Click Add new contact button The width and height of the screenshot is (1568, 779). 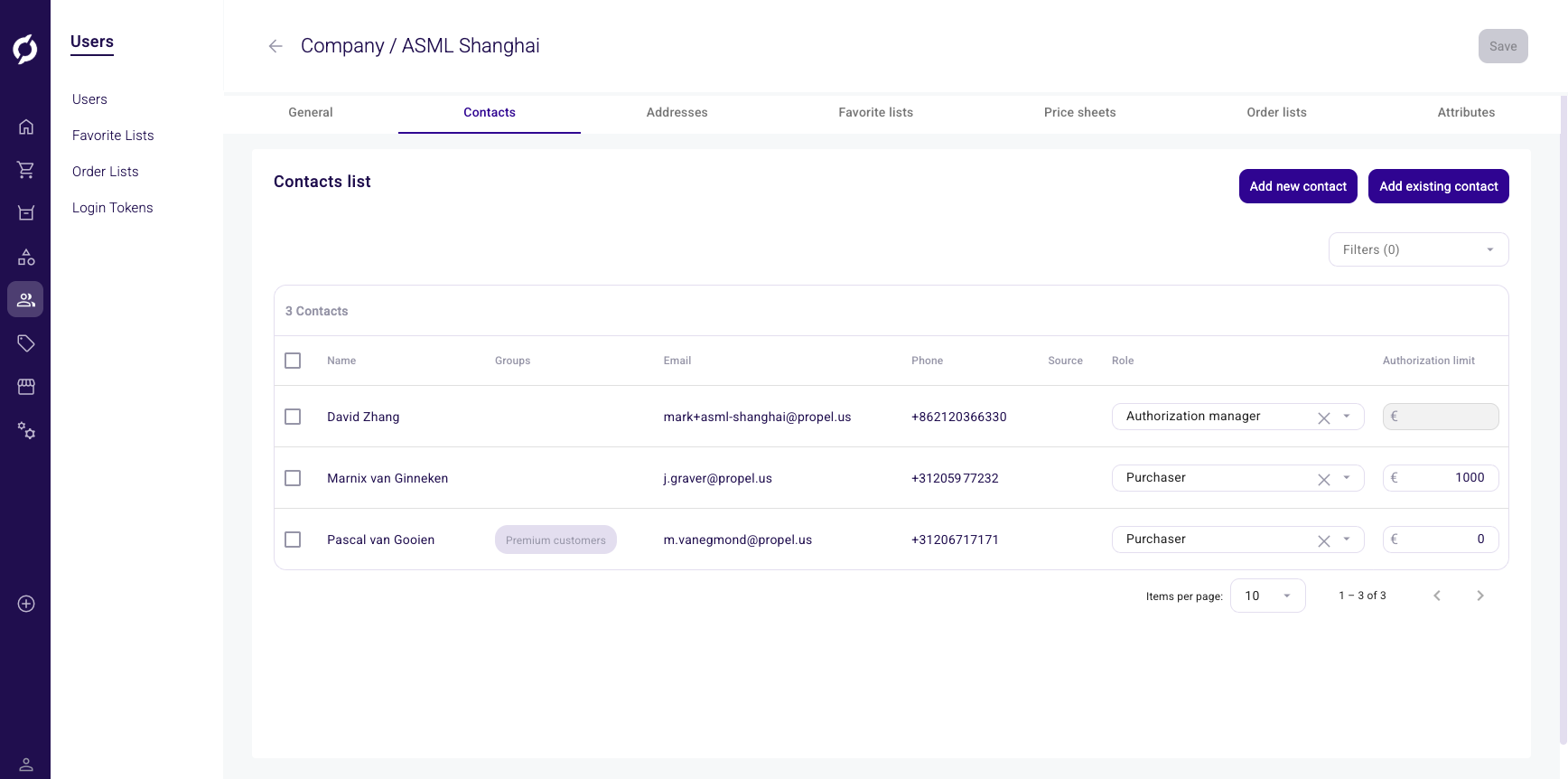pyautogui.click(x=1298, y=186)
